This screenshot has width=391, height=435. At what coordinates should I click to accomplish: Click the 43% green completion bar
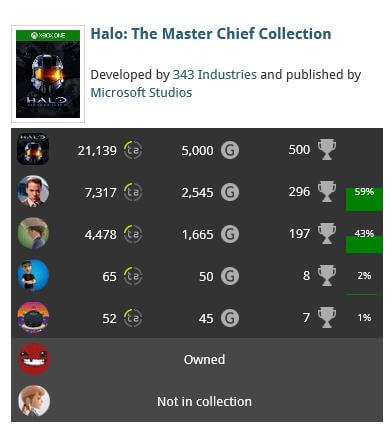pos(364,245)
